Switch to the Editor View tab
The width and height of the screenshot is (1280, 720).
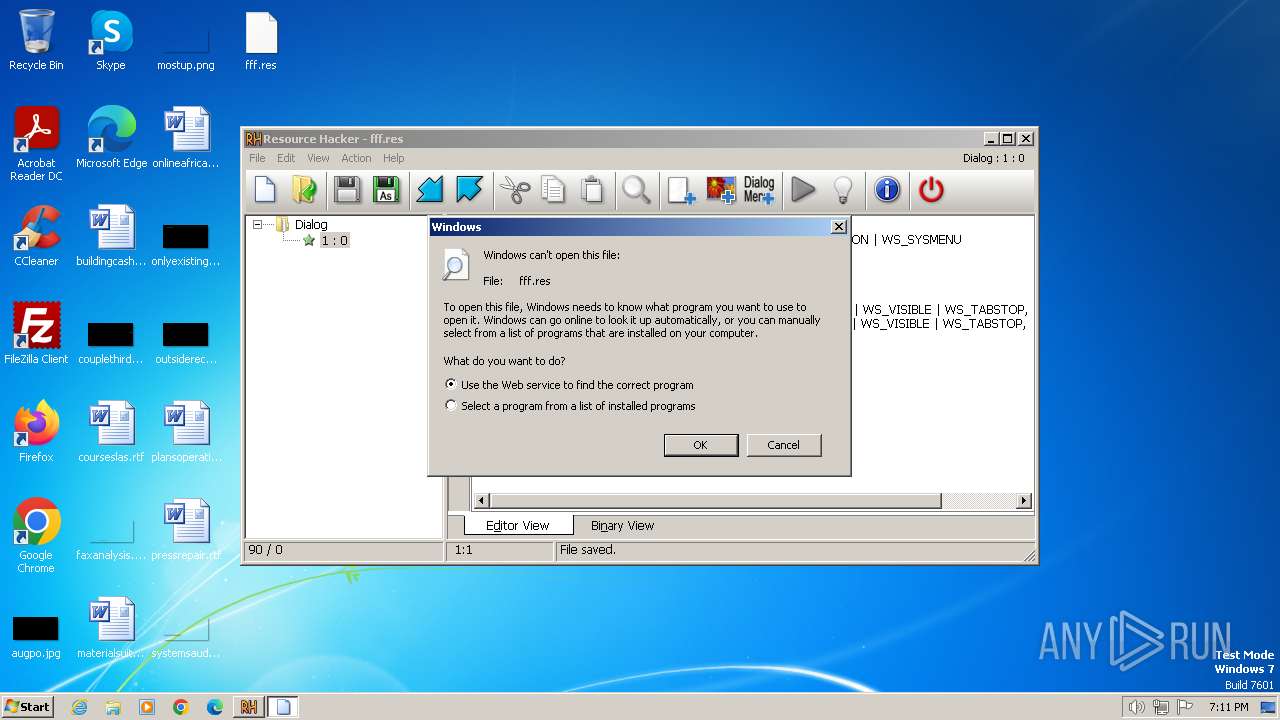click(518, 525)
